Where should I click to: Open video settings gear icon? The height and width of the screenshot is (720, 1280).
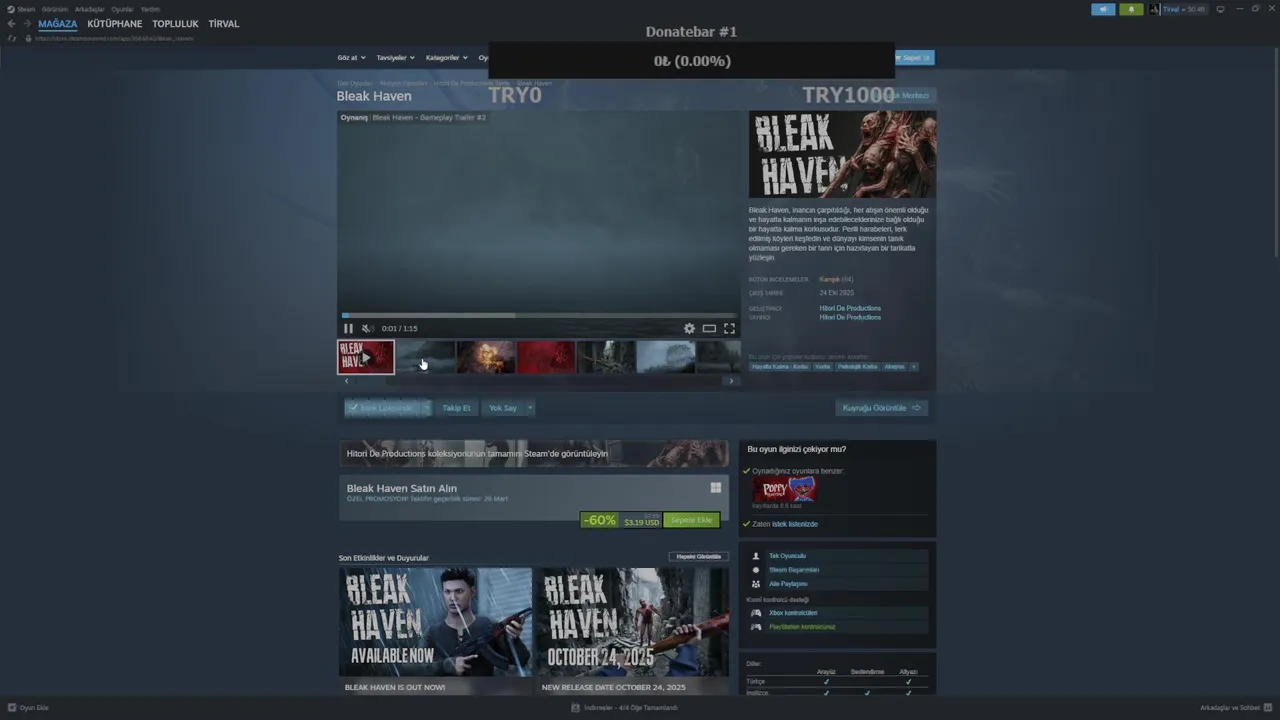tap(689, 328)
